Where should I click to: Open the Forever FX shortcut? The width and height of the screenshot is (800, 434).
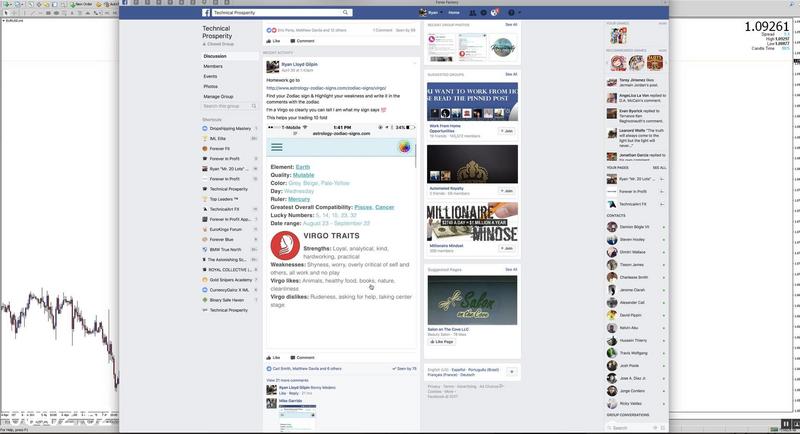pos(219,149)
